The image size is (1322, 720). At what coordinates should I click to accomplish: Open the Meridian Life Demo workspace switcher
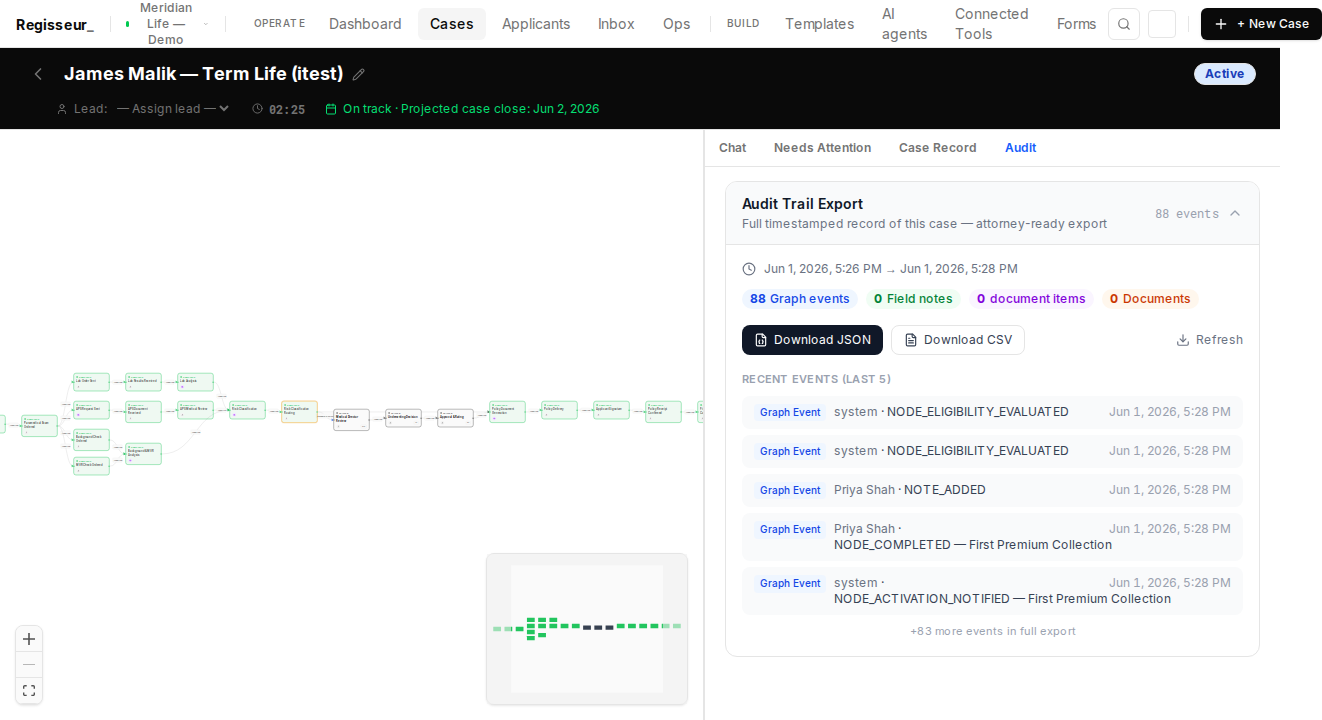(168, 24)
